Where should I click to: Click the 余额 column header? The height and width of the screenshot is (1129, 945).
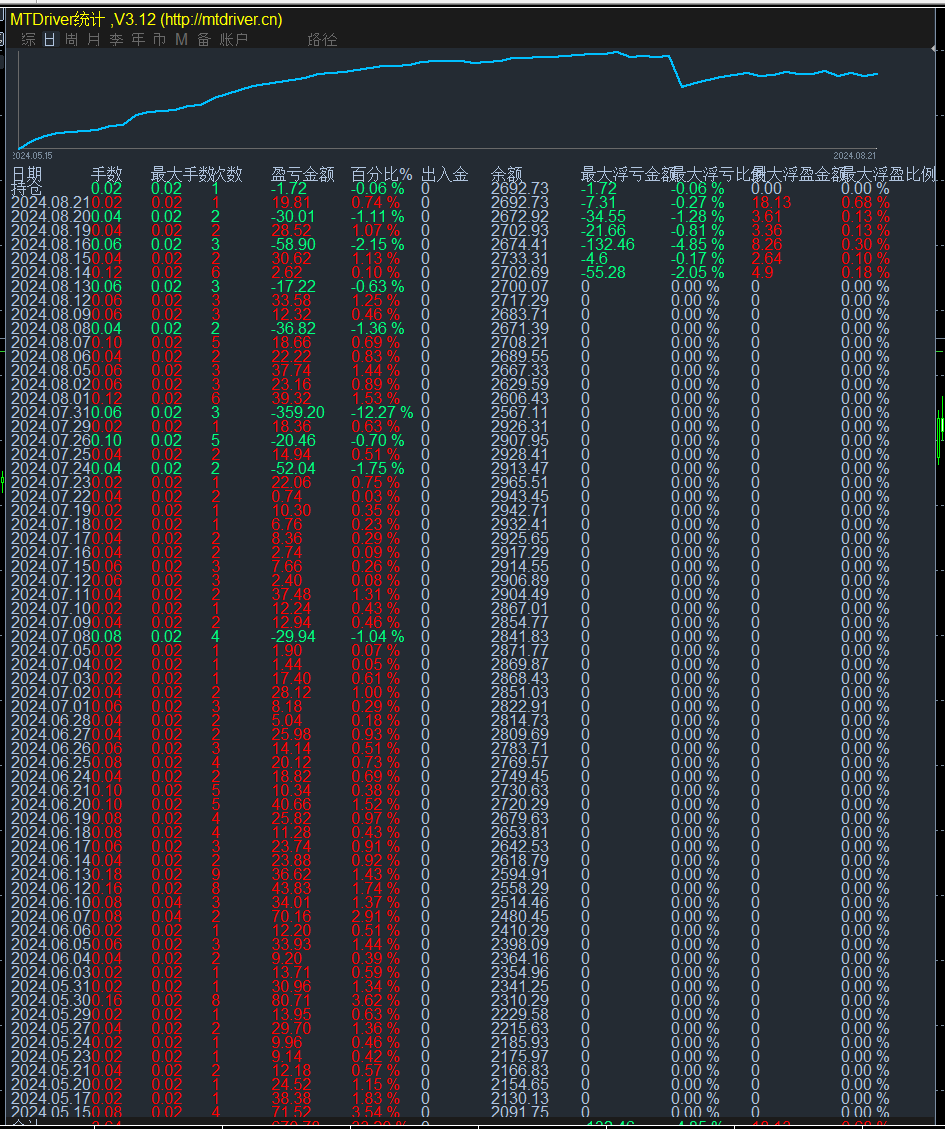pyautogui.click(x=506, y=174)
